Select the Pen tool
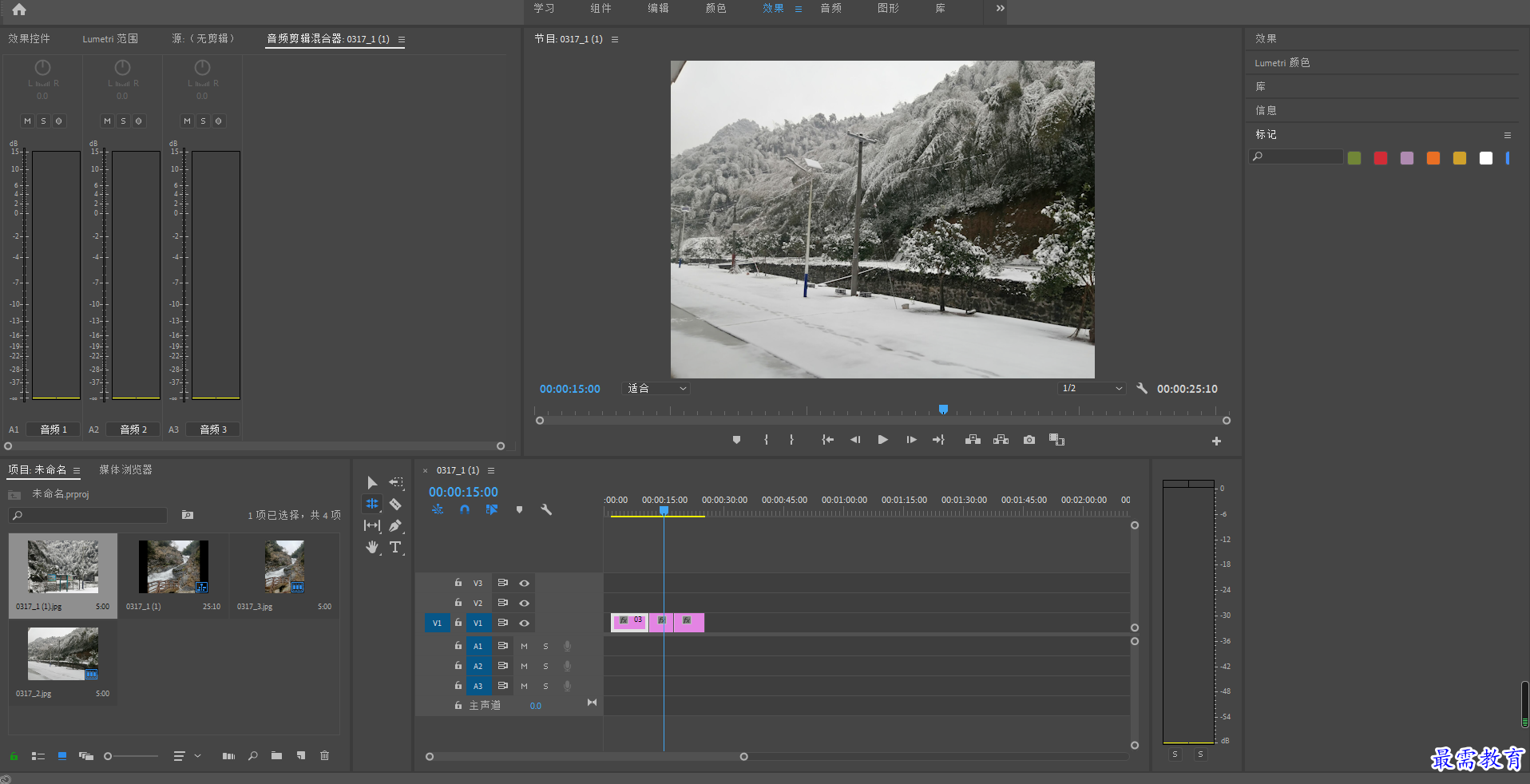Viewport: 1530px width, 784px height. pos(395,525)
